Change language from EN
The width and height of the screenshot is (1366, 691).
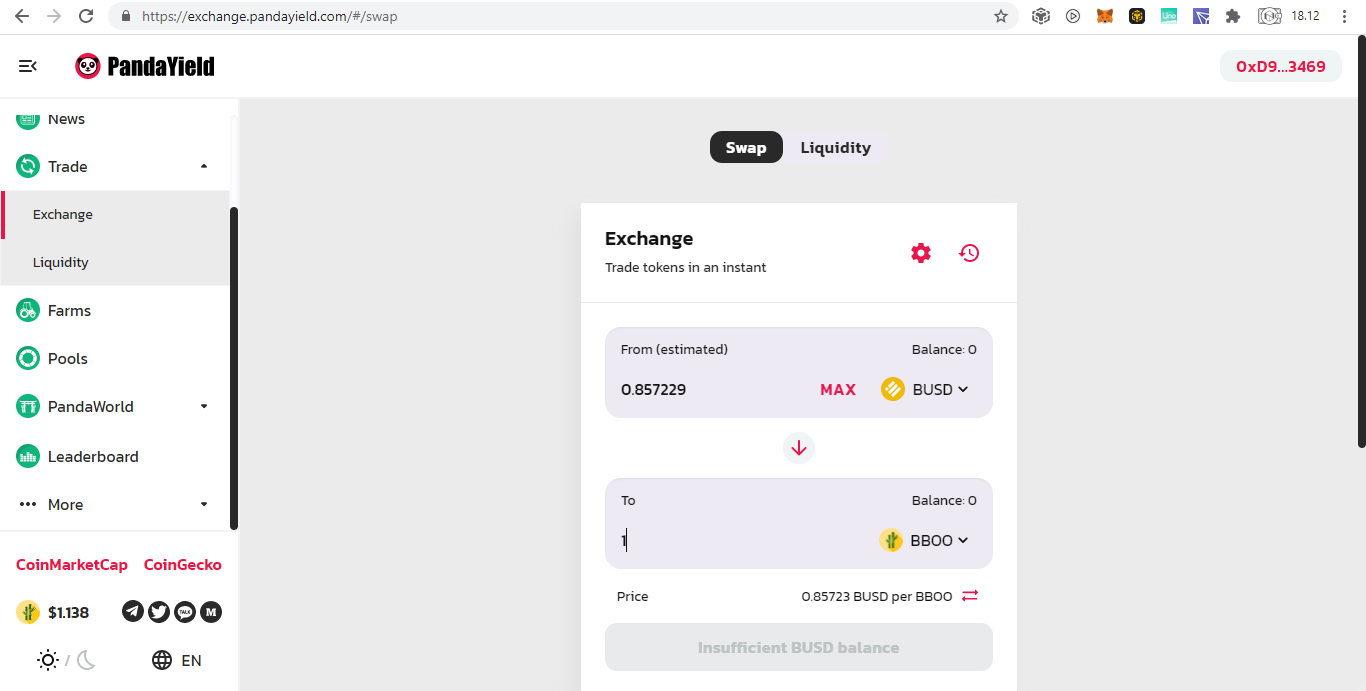coord(191,660)
